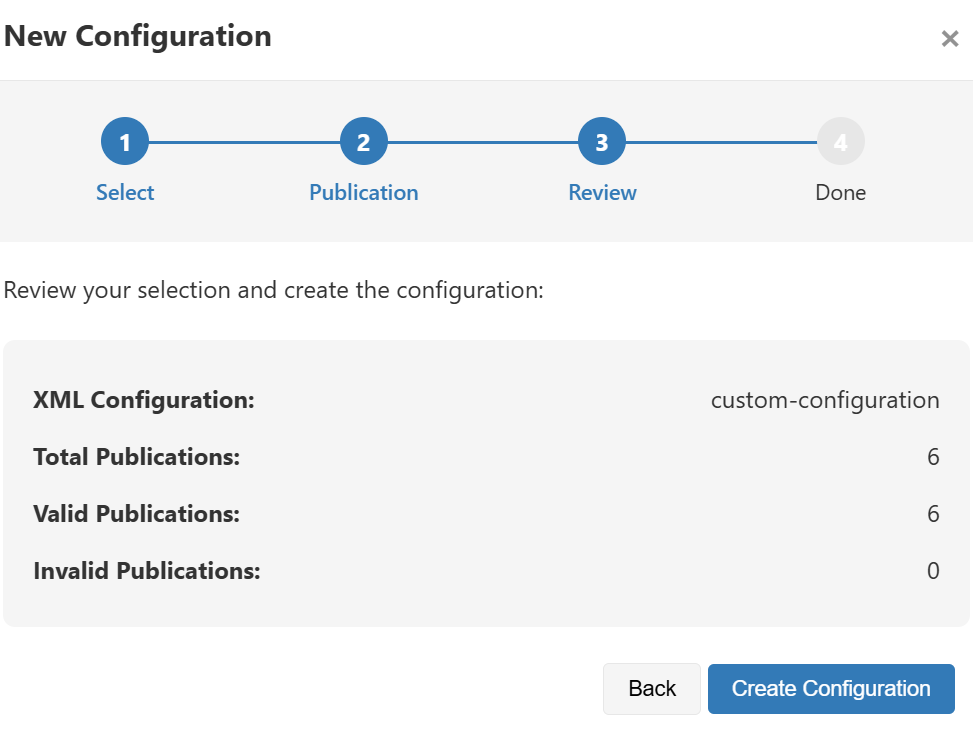Click the New Configuration dialog title
This screenshot has width=973, height=730.
[138, 36]
